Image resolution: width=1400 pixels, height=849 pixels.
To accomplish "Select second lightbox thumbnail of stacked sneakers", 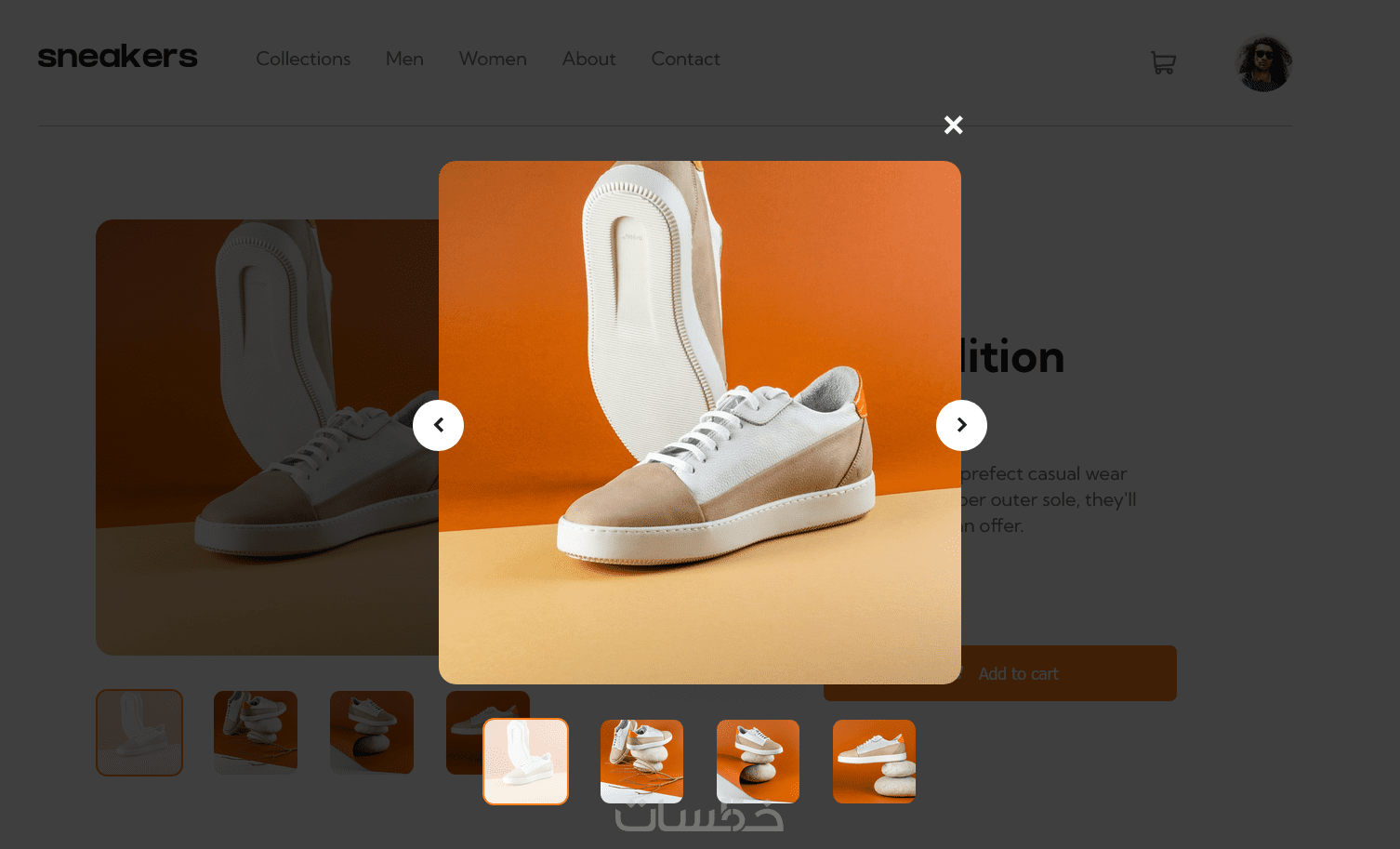I will pyautogui.click(x=641, y=762).
